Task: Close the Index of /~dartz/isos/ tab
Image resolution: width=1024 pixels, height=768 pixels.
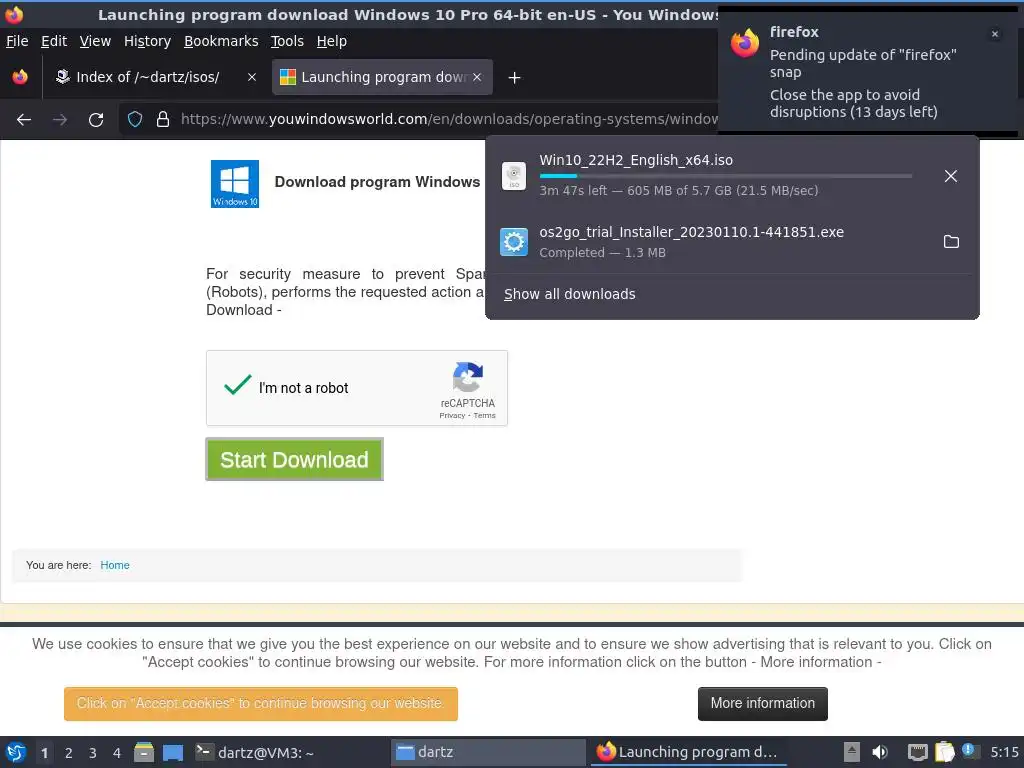Action: tap(251, 77)
